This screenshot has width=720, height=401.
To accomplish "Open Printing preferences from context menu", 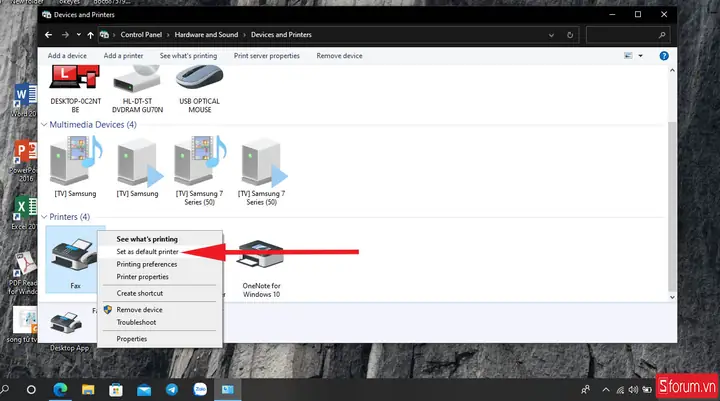I will (x=146, y=264).
